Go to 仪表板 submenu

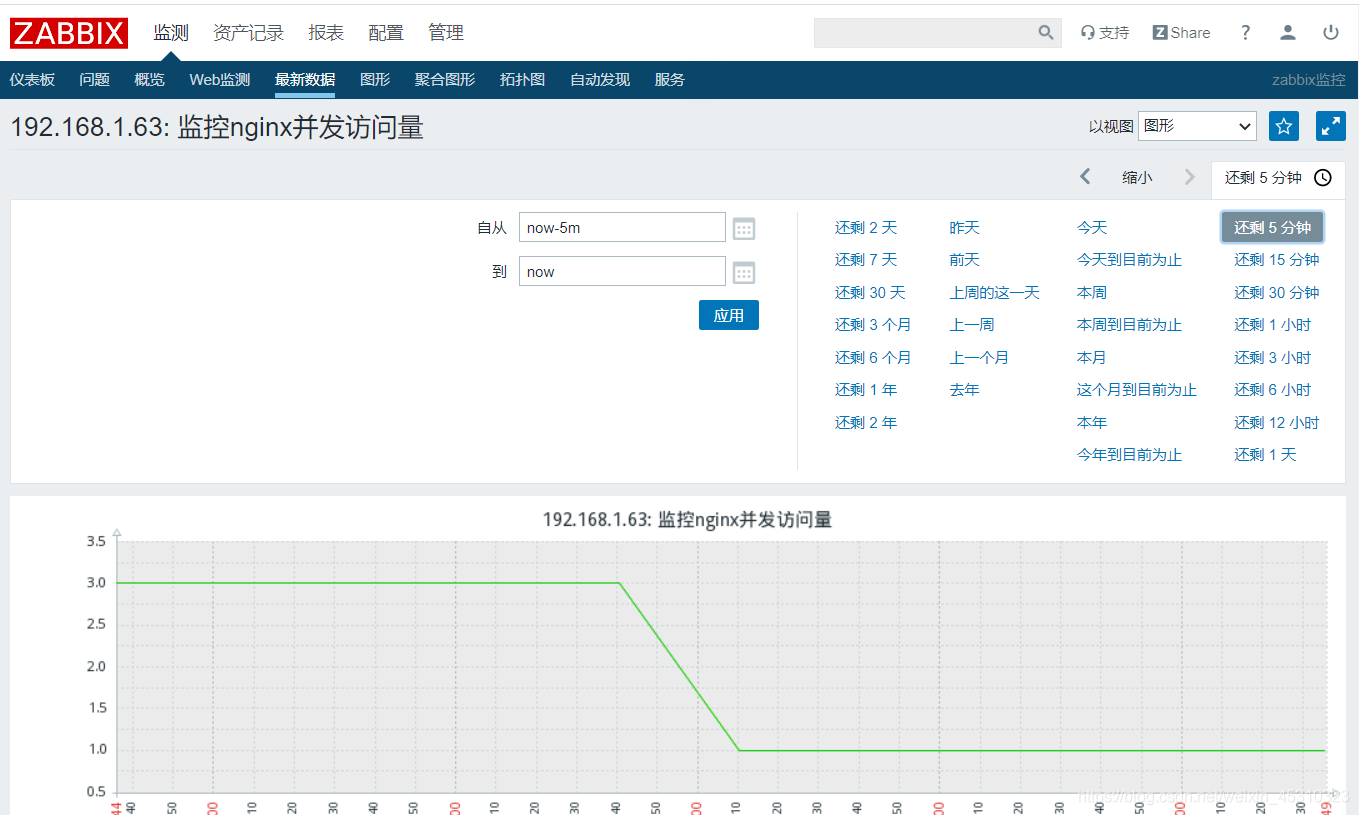[32, 80]
